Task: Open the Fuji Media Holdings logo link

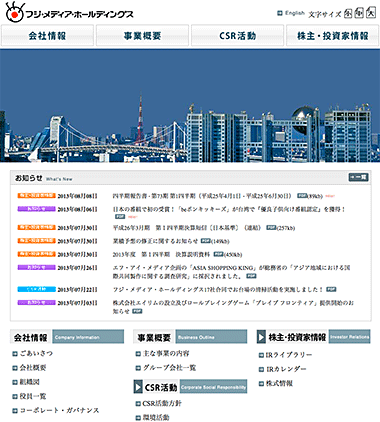Action: (x=69, y=12)
